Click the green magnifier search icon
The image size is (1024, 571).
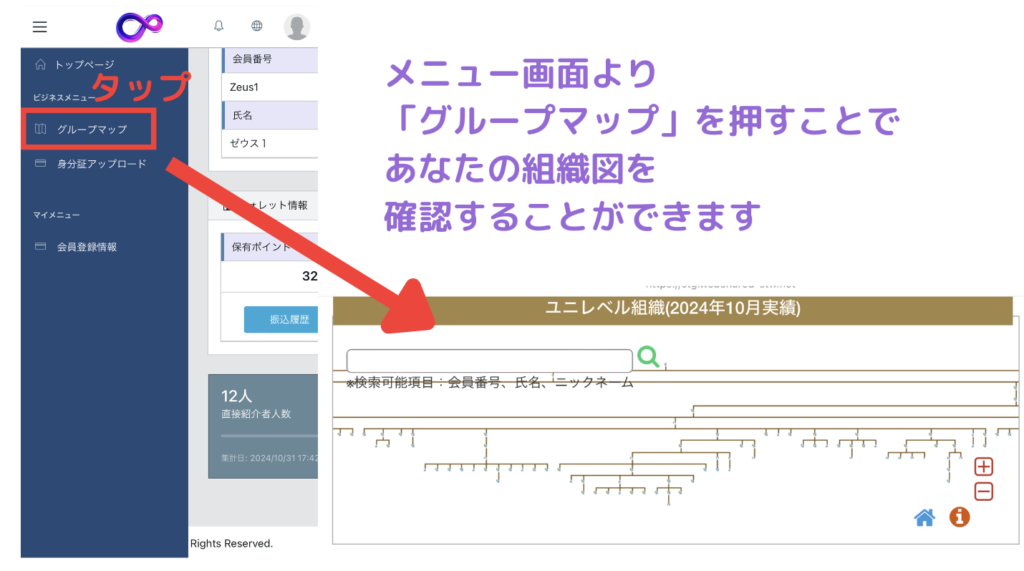pos(649,357)
